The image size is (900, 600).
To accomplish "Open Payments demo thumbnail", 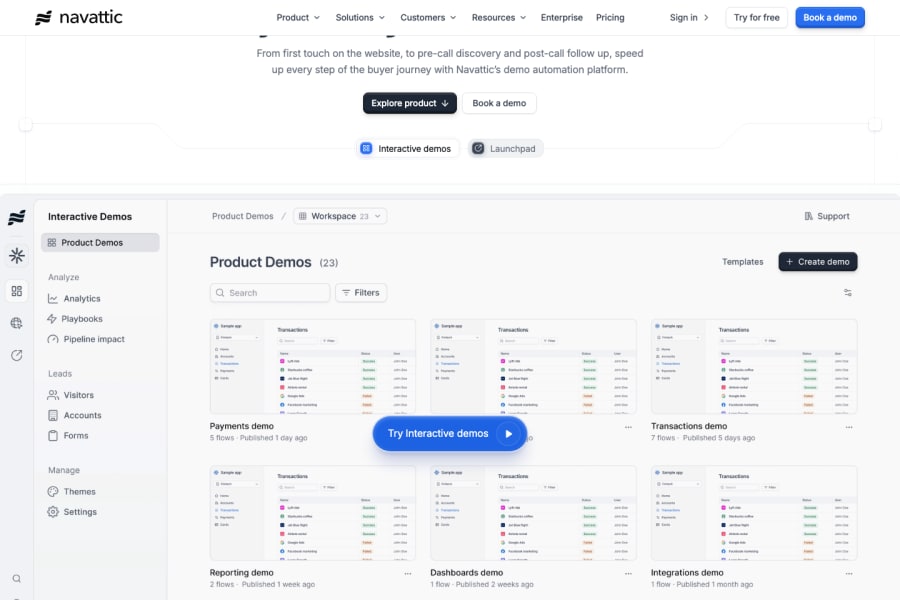I will tap(313, 366).
